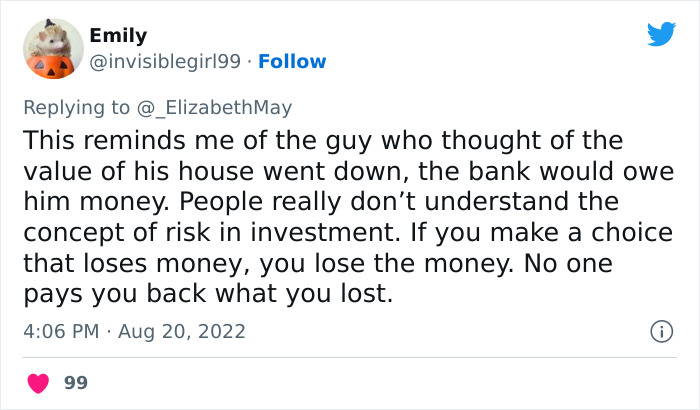
Task: Click the 99 likes count
Action: (75, 382)
